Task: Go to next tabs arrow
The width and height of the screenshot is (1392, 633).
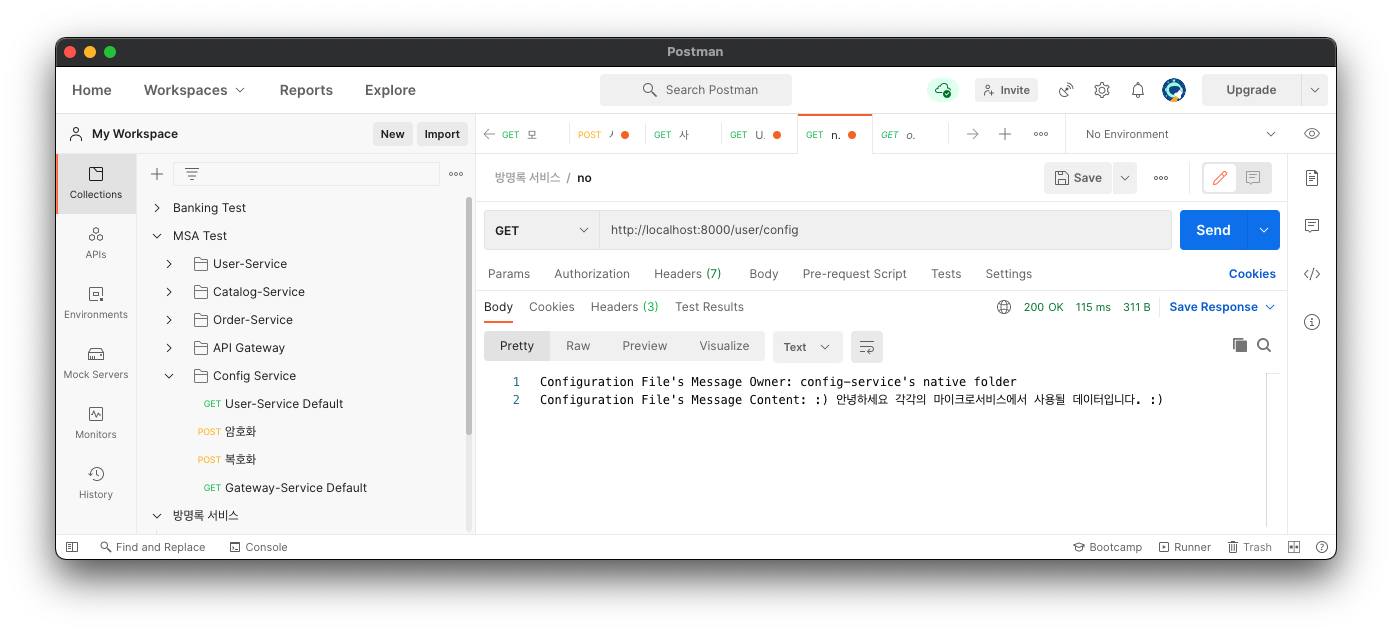Action: tap(972, 134)
